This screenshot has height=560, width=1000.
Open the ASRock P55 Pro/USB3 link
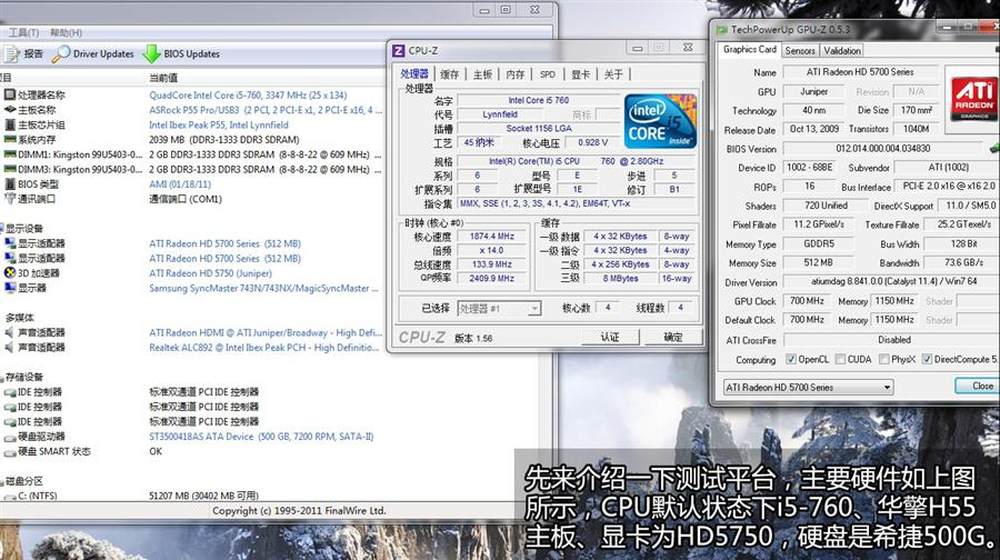[265, 110]
